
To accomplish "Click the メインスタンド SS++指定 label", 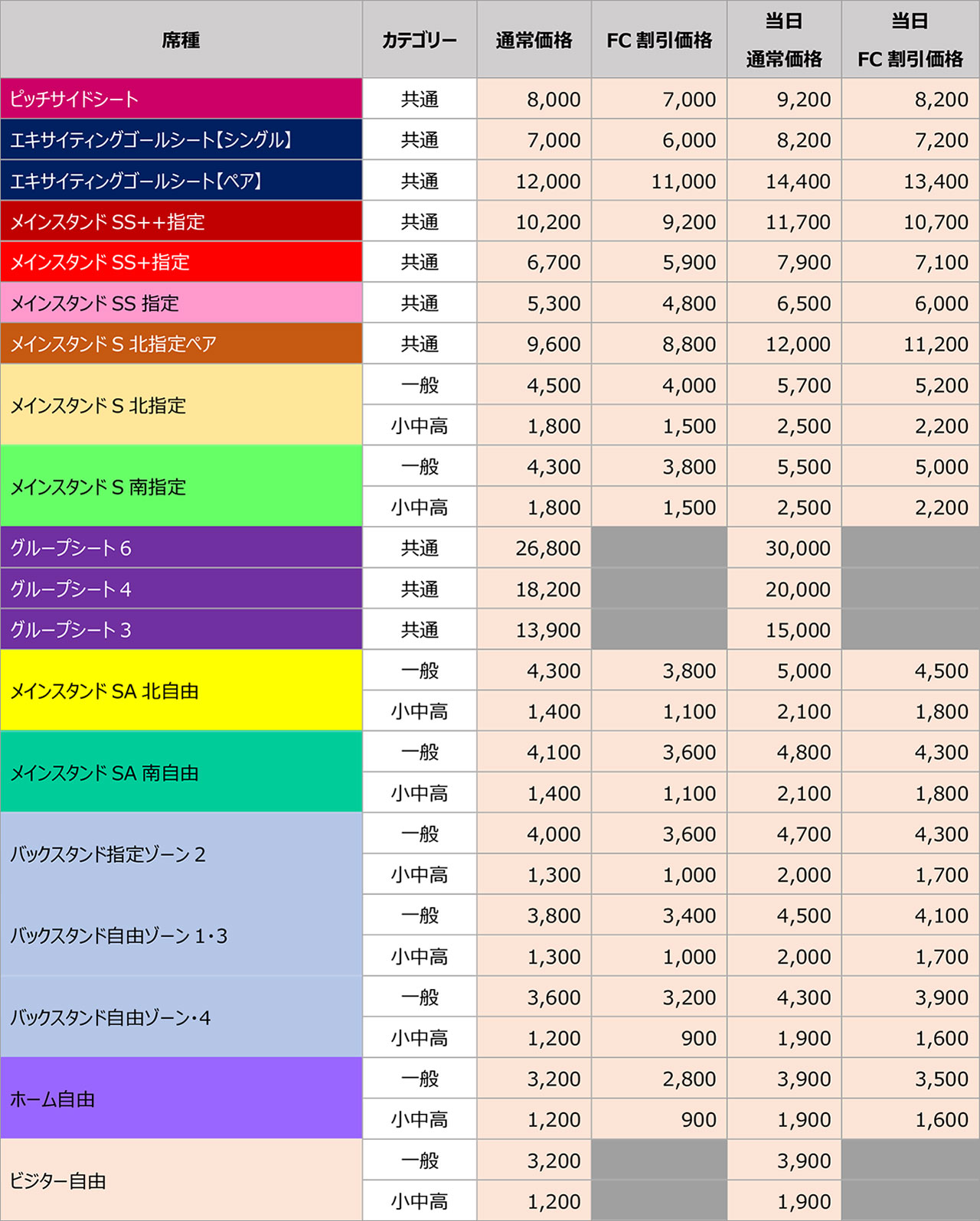I will tap(181, 222).
